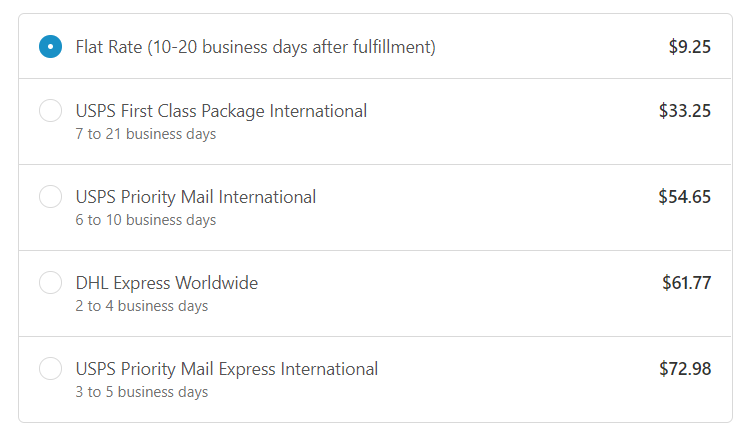Click the "2 to 4 business days" text
This screenshot has width=751, height=436.
point(142,306)
